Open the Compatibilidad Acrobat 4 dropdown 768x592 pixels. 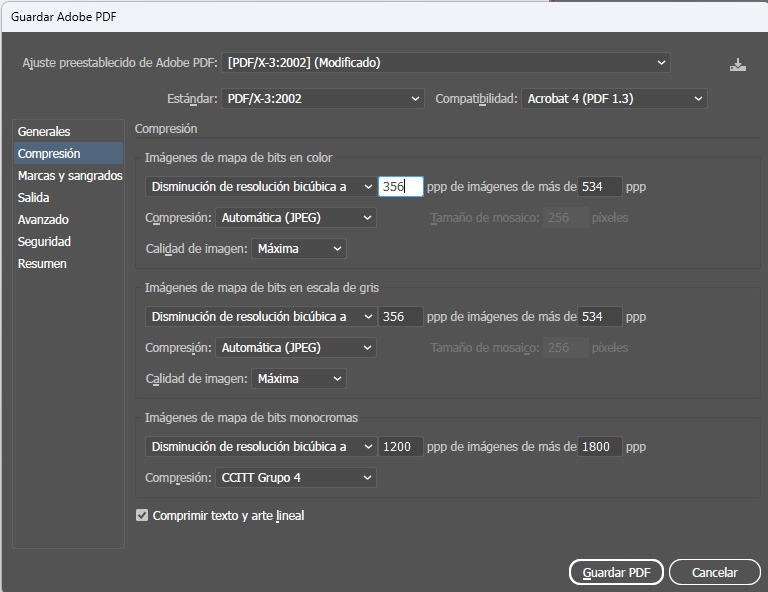(x=614, y=99)
